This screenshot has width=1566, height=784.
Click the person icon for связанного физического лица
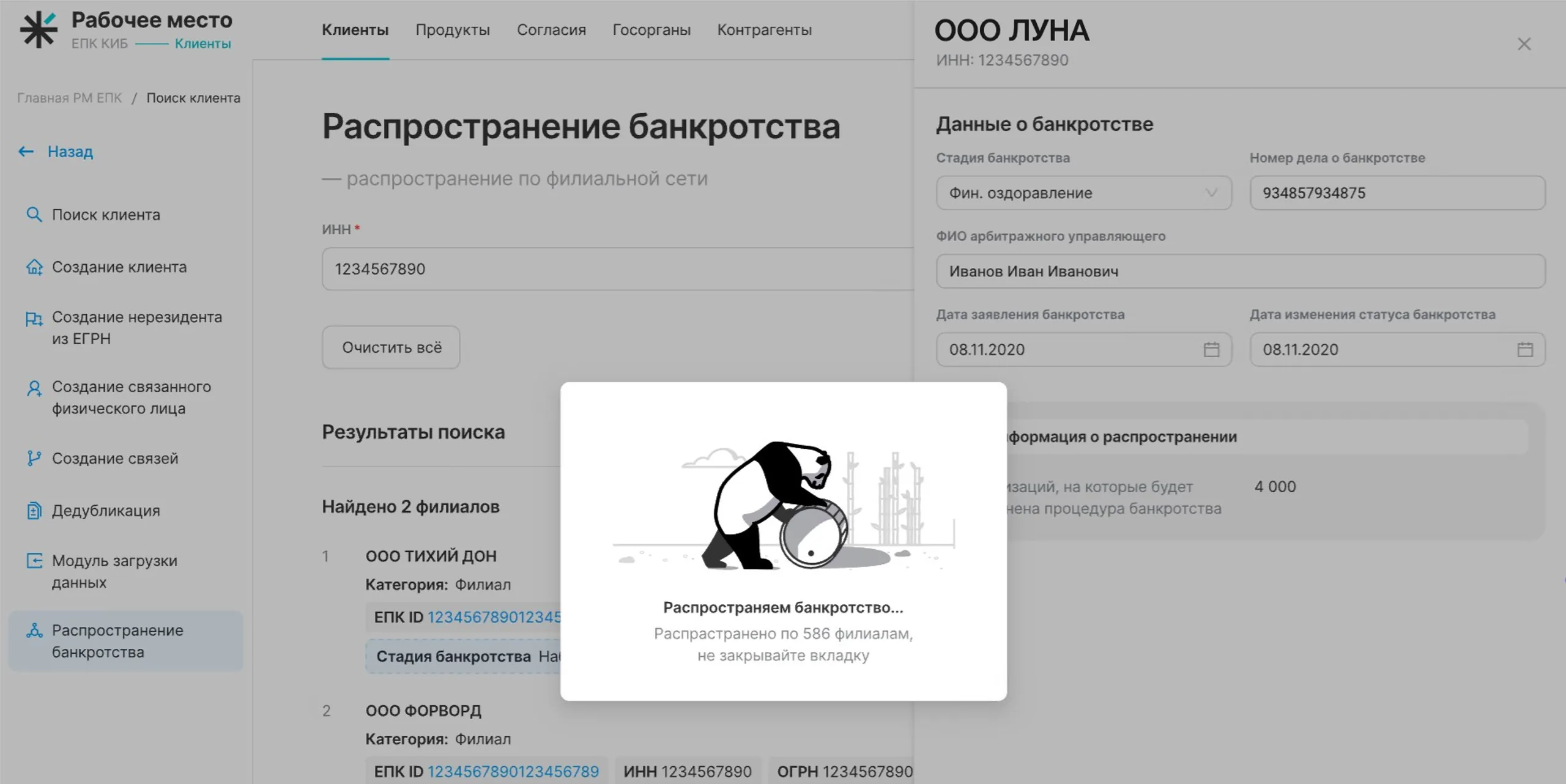(34, 388)
